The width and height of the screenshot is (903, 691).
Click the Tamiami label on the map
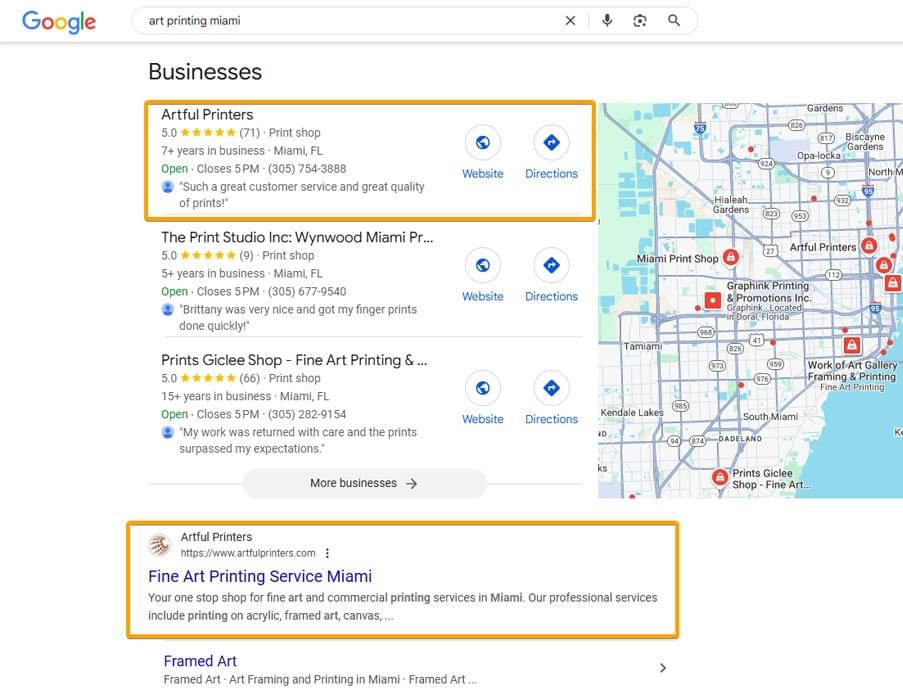(x=643, y=346)
